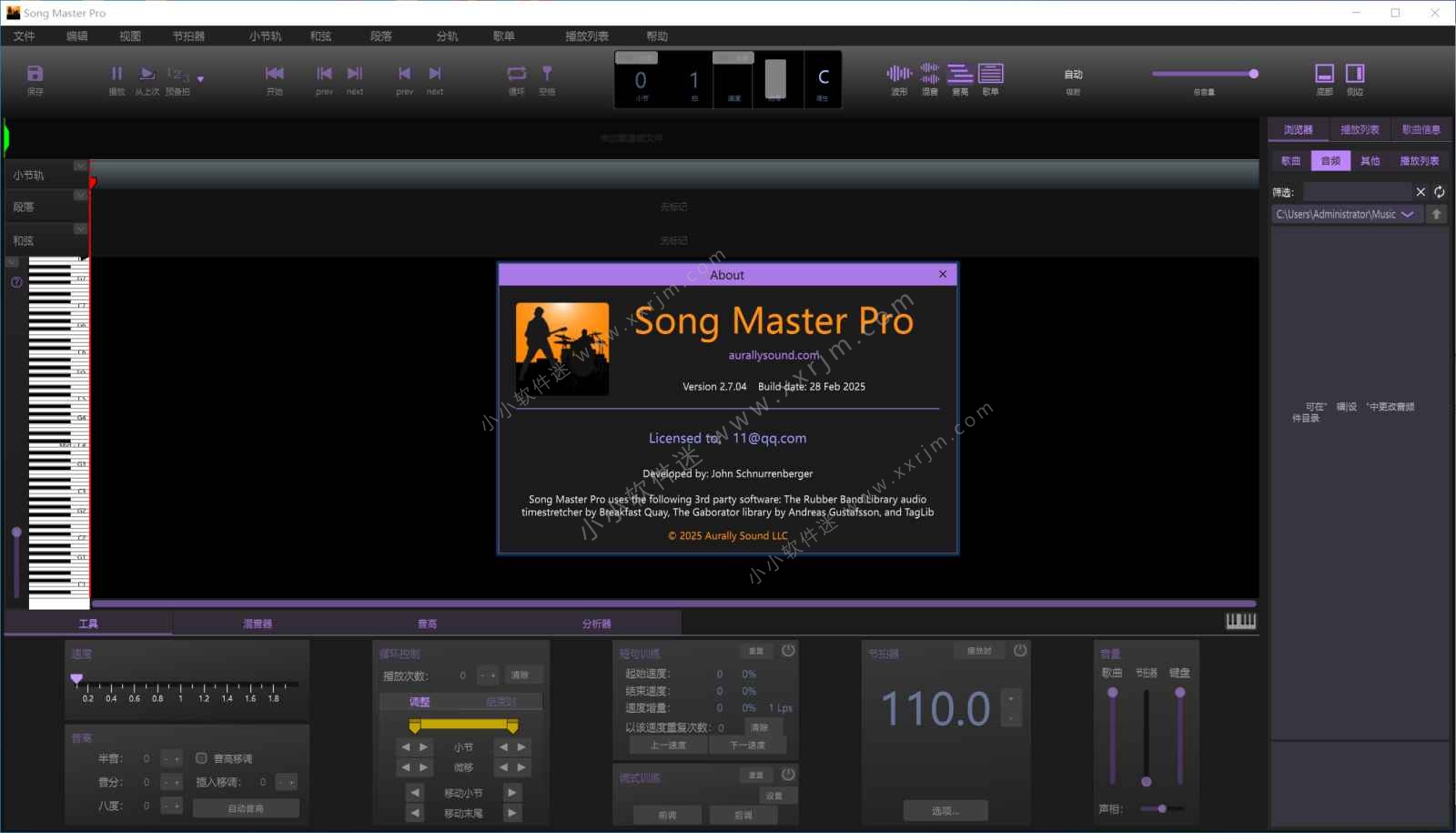Click the 选项... button under the metronome tempo

pos(945,810)
